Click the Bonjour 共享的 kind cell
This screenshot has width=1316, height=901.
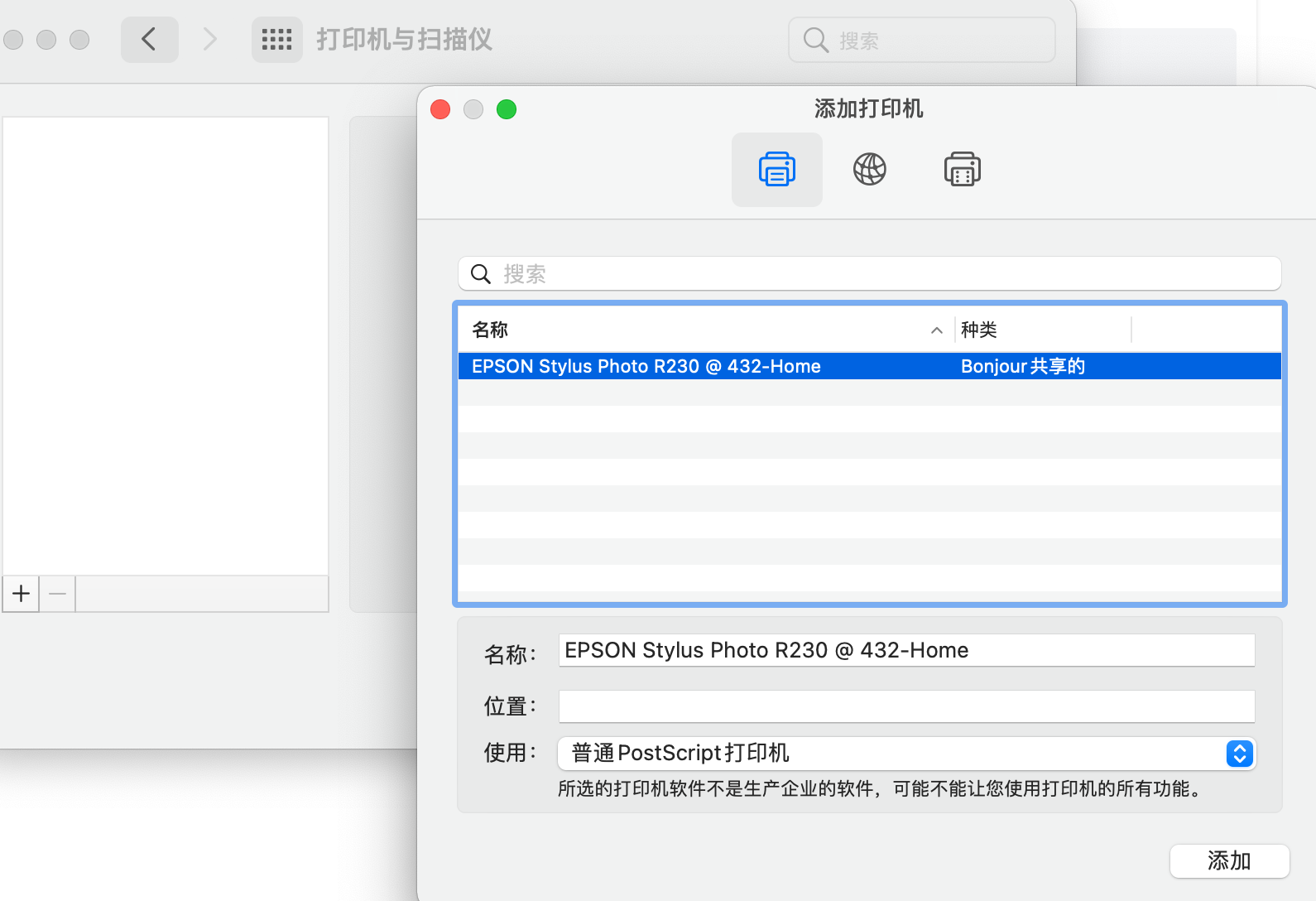[1022, 366]
